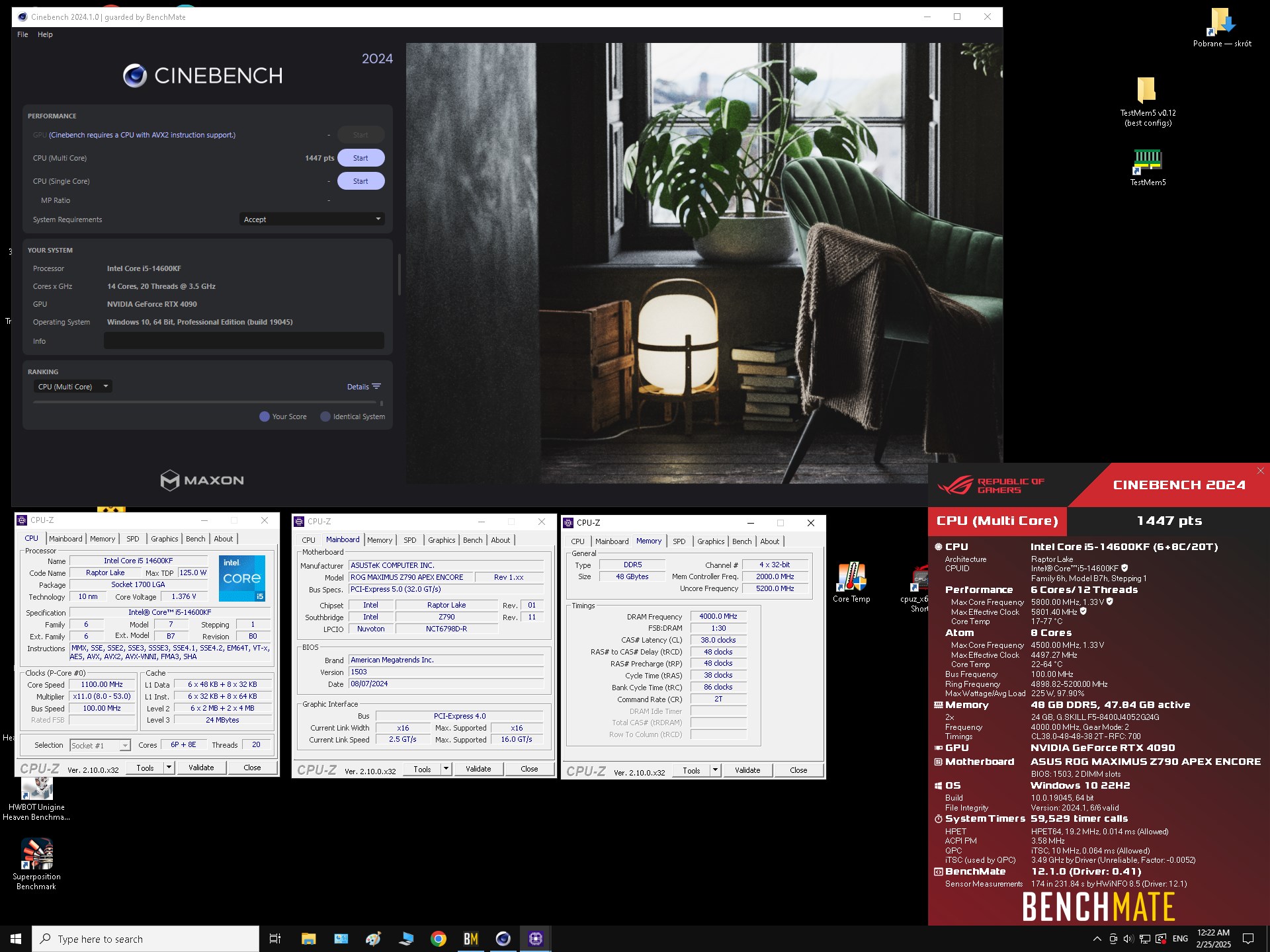Click Validate in CPU-Z Memory window
Screen dimensions: 1270x952
pos(747,770)
